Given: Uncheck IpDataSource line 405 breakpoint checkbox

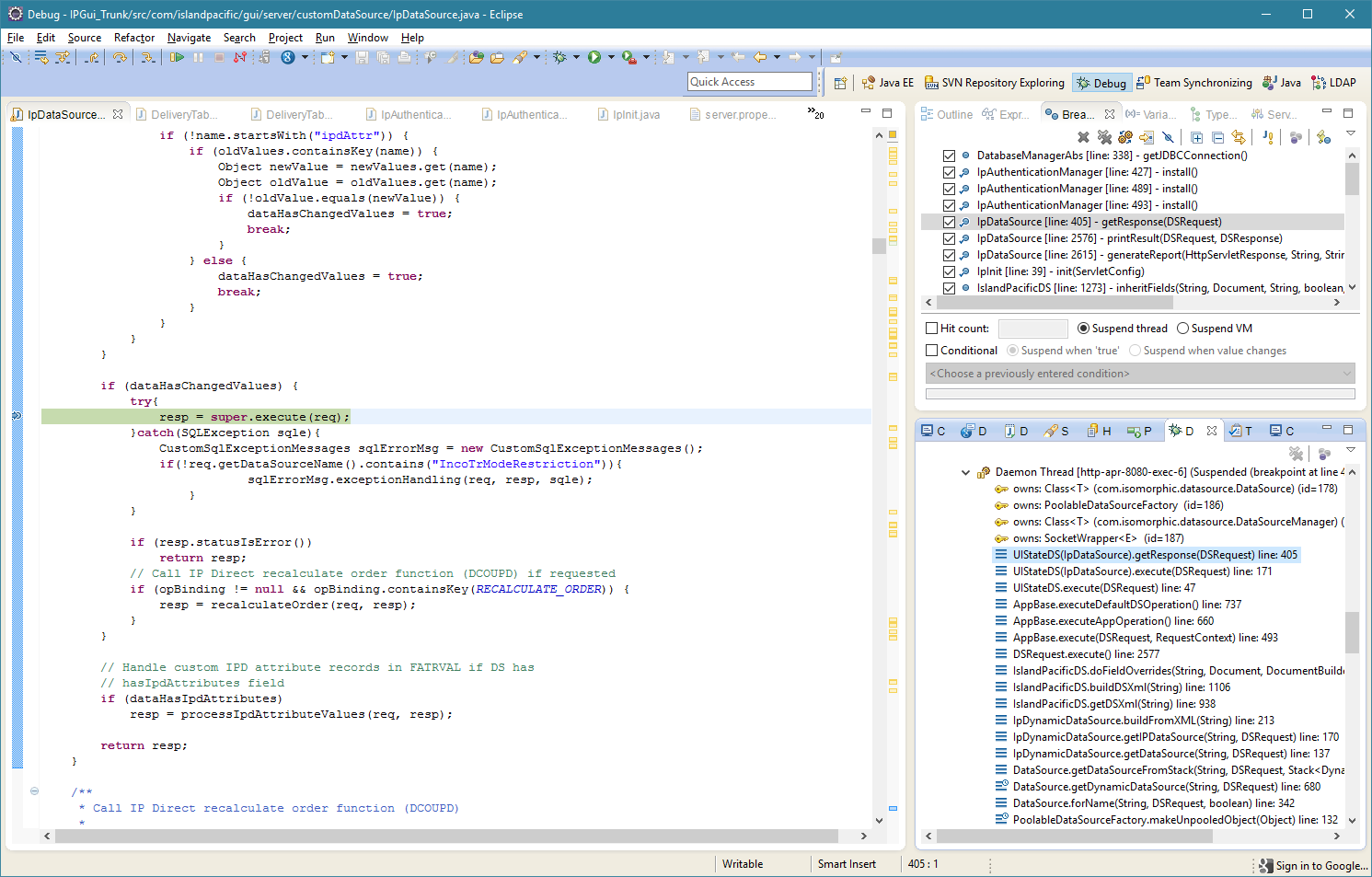Looking at the screenshot, I should pos(949,222).
